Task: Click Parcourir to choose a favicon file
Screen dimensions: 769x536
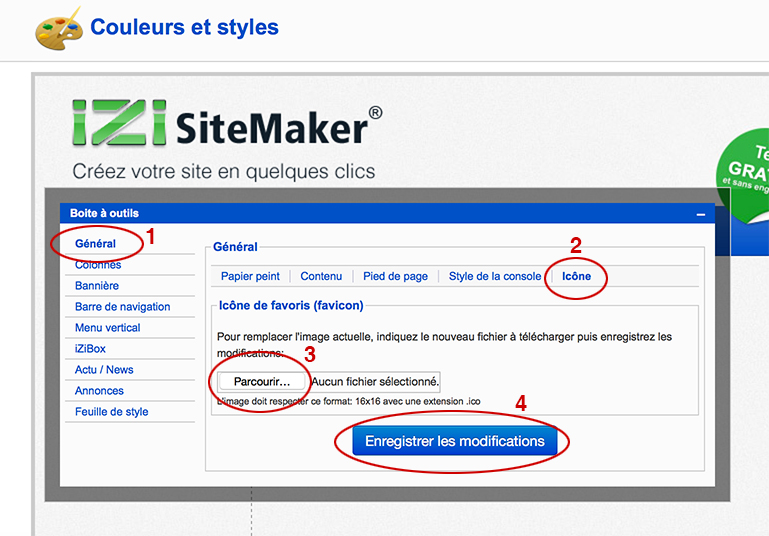Action: (262, 382)
